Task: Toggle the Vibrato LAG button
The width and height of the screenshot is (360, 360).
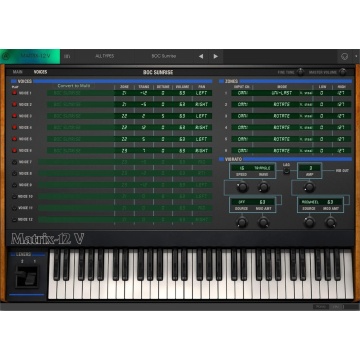Action: [x=286, y=171]
